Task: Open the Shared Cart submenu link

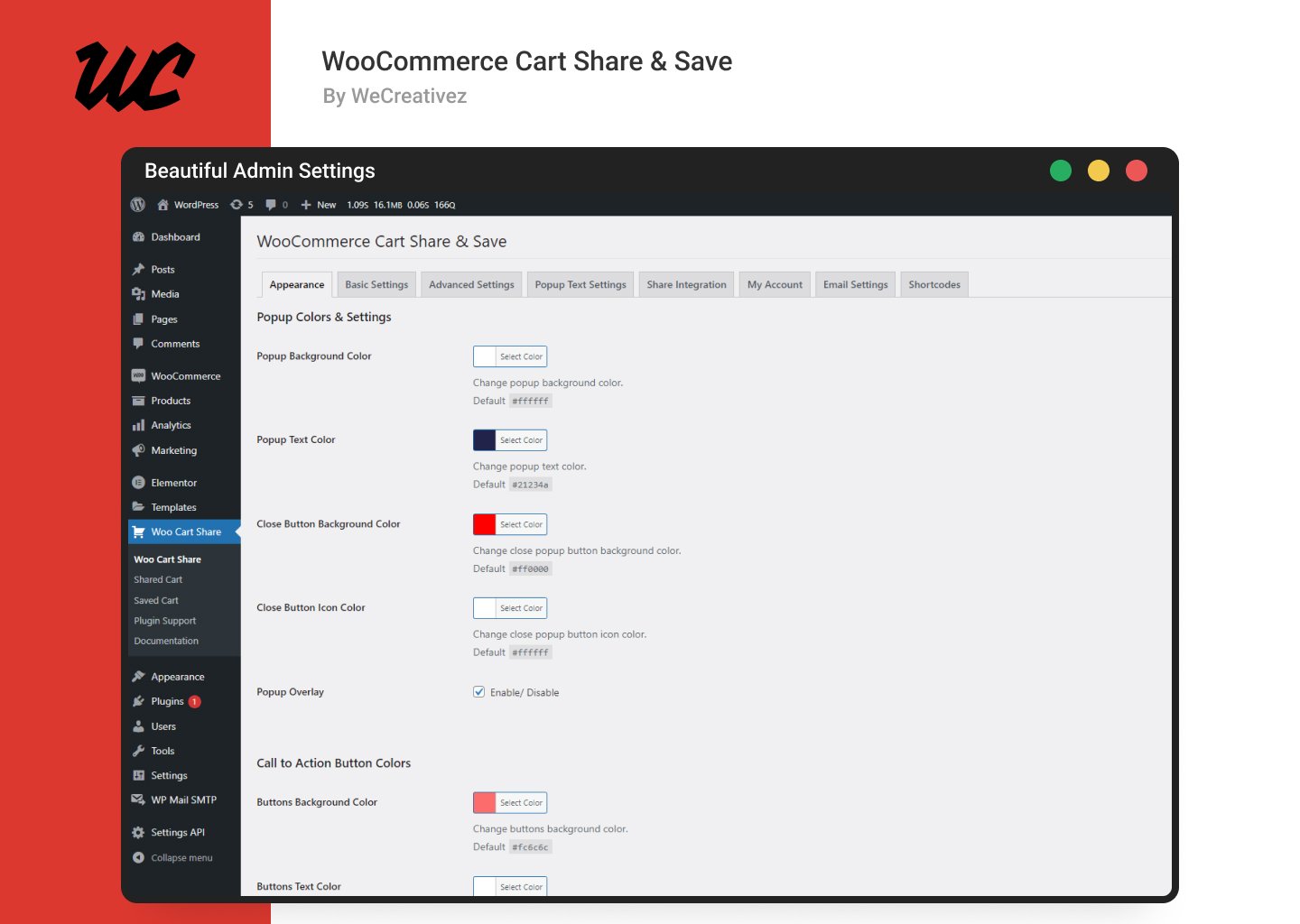Action: (x=158, y=580)
